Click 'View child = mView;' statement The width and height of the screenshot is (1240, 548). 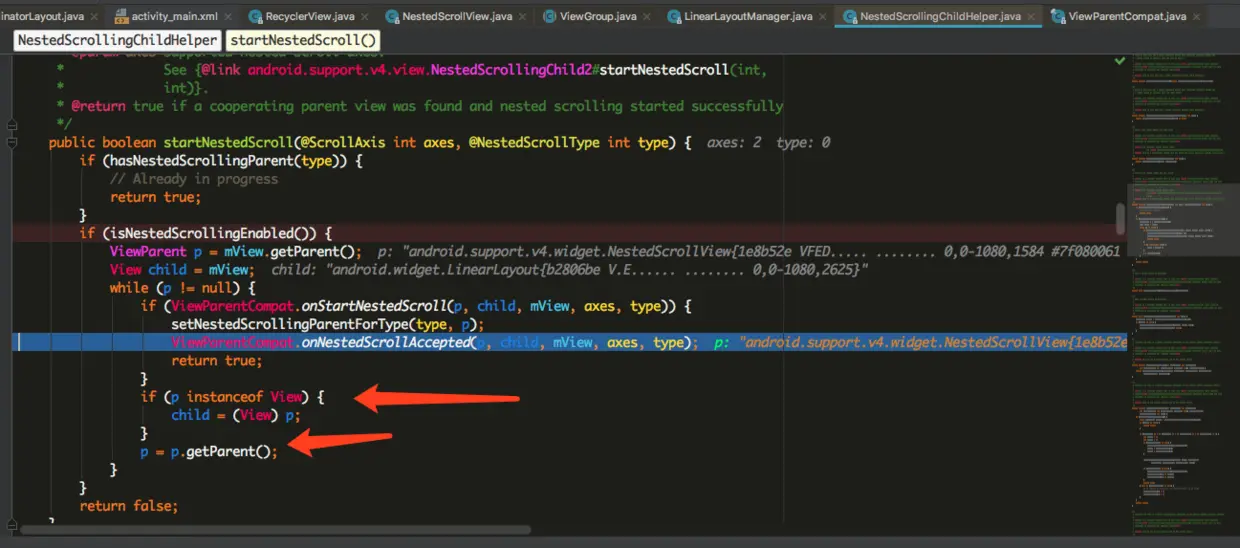181,269
